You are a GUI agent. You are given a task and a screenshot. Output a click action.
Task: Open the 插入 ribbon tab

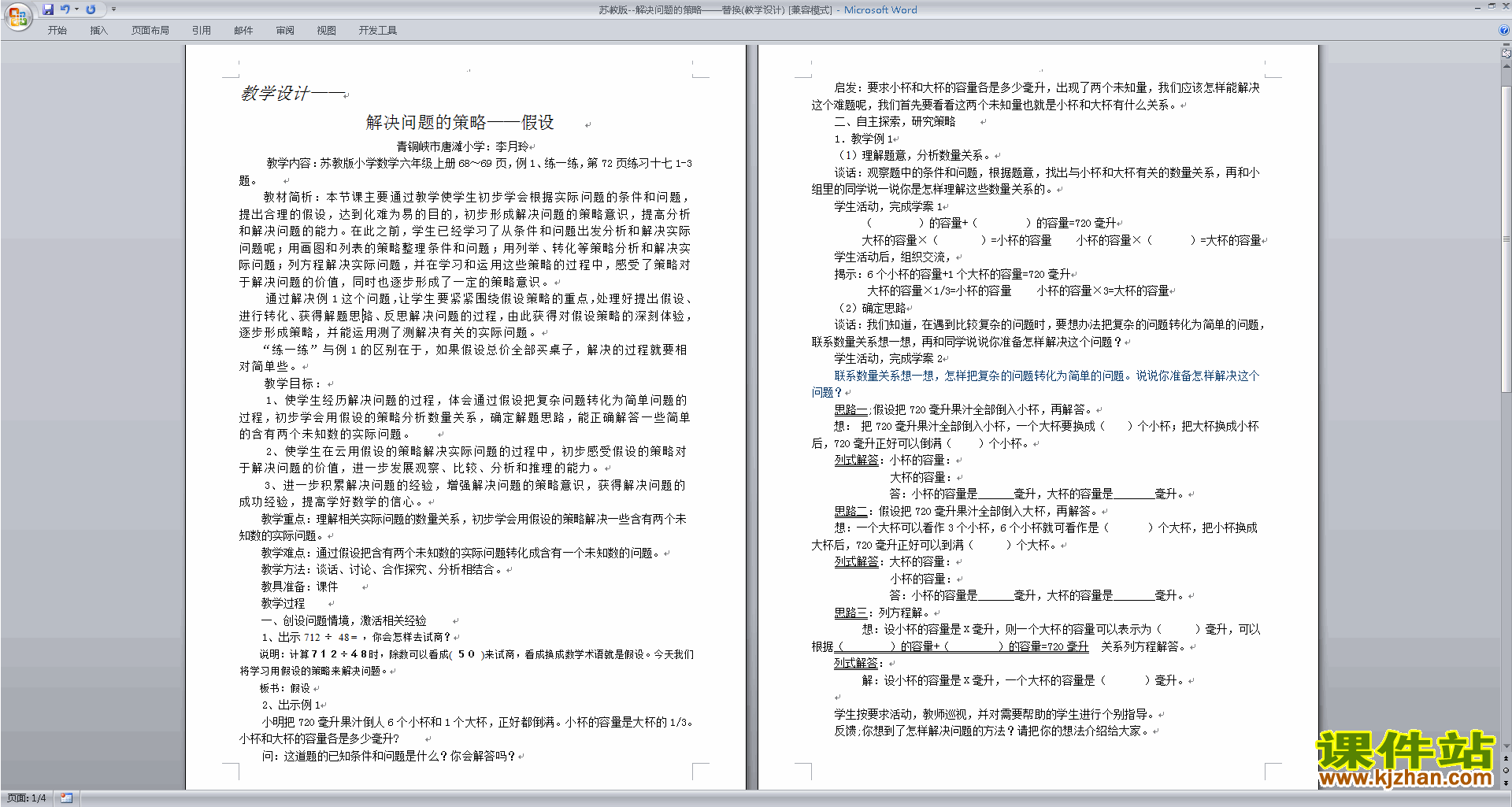98,31
